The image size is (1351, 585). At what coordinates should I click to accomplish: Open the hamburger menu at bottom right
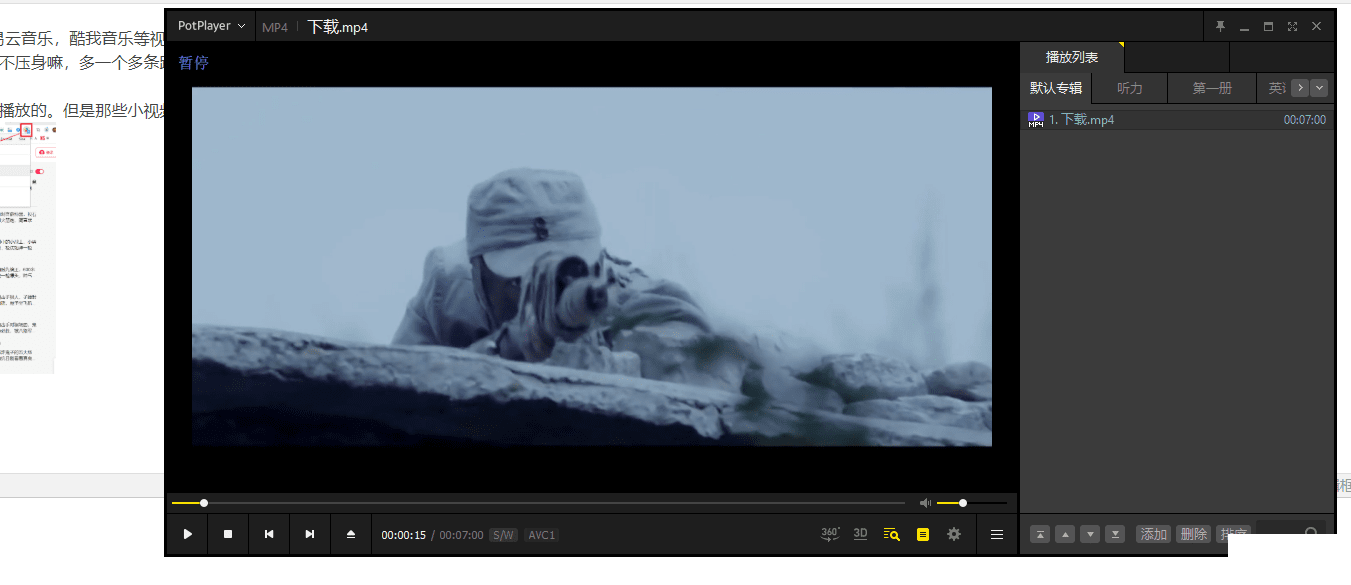[x=997, y=534]
